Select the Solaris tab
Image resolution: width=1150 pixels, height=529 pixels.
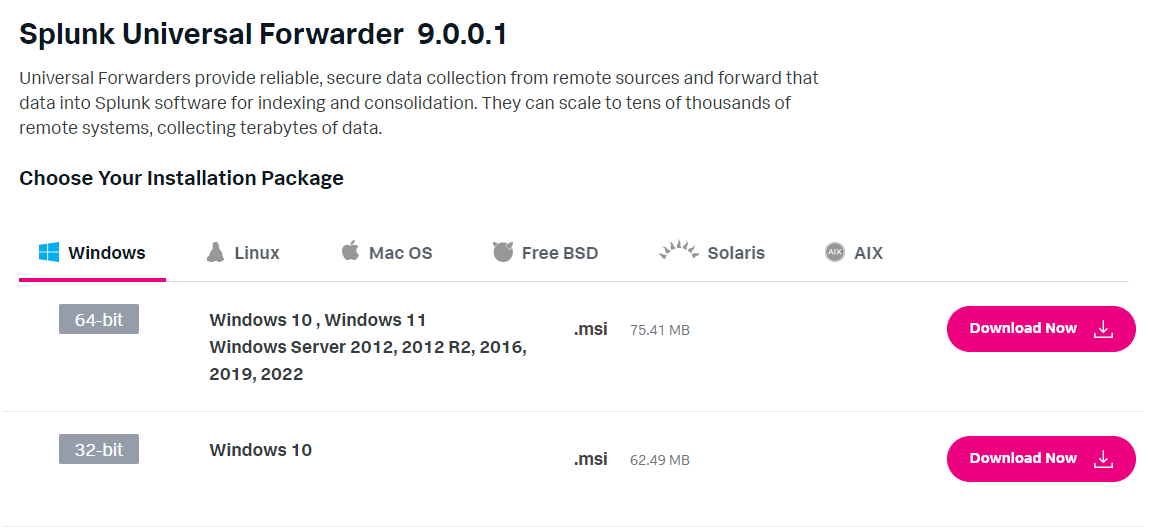711,253
